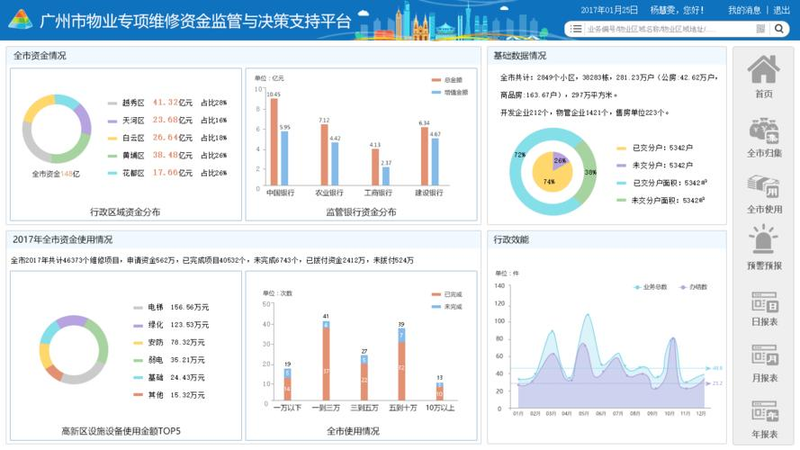The width and height of the screenshot is (800, 450).
Task: Click the 一到三万 stacked bar
Action: (326, 361)
